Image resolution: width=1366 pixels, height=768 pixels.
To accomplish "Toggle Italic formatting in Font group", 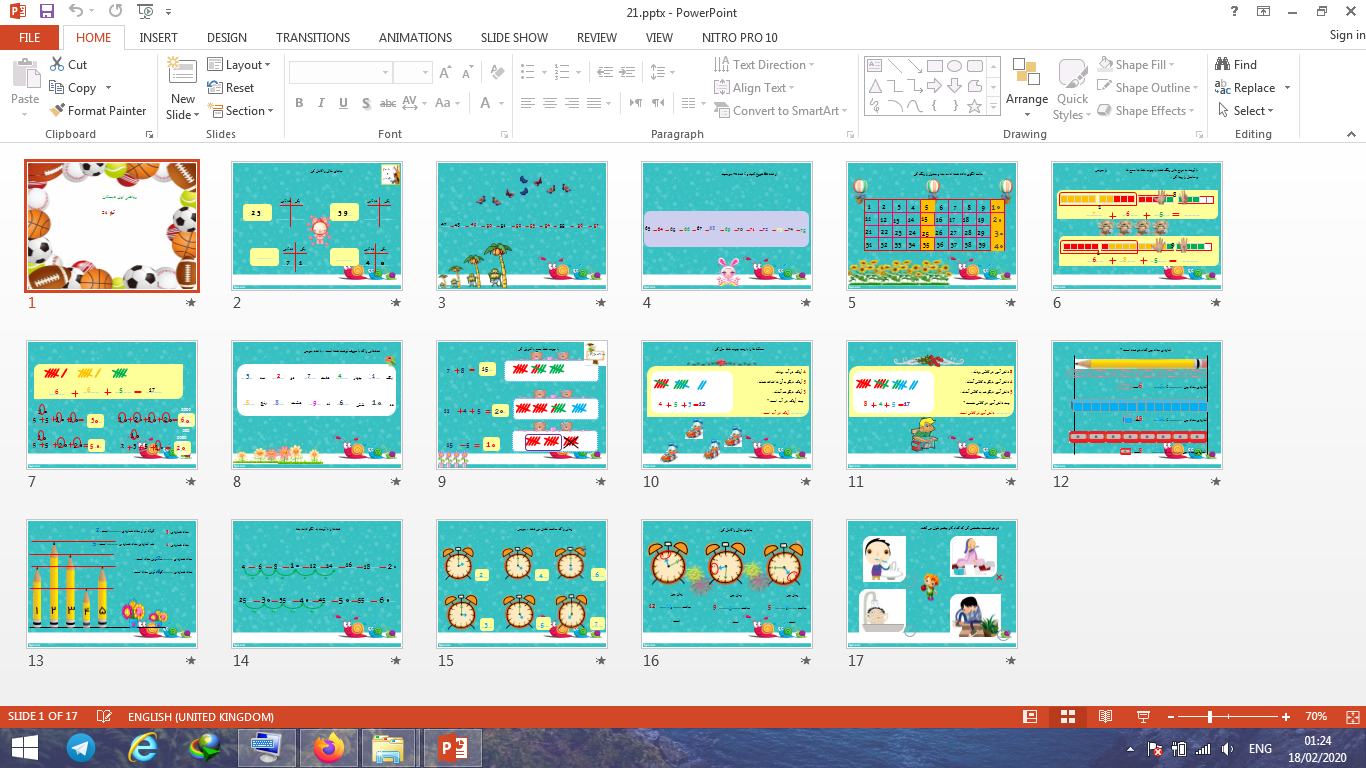I will point(320,103).
